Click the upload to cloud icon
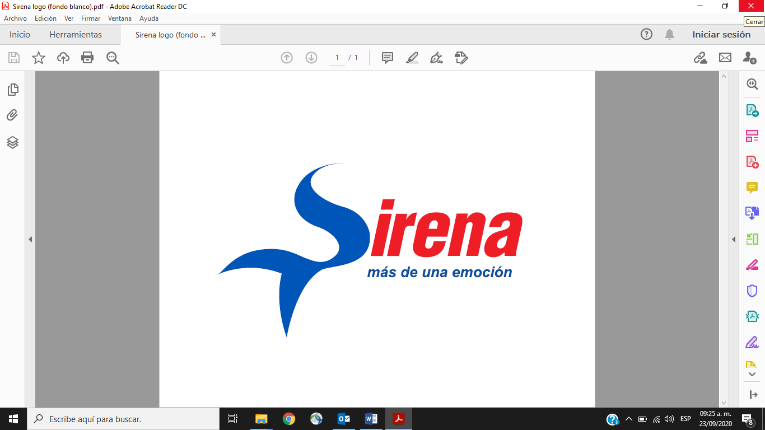This screenshot has height=430, width=765. coord(63,58)
